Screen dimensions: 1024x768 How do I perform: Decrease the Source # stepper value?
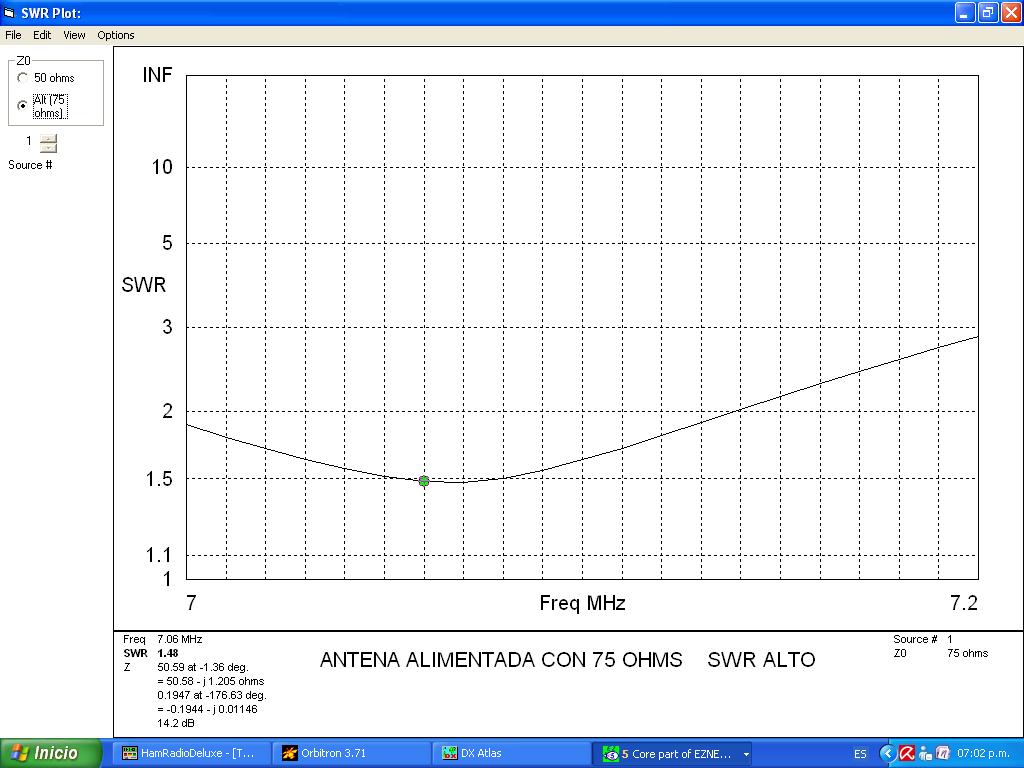tap(48, 148)
